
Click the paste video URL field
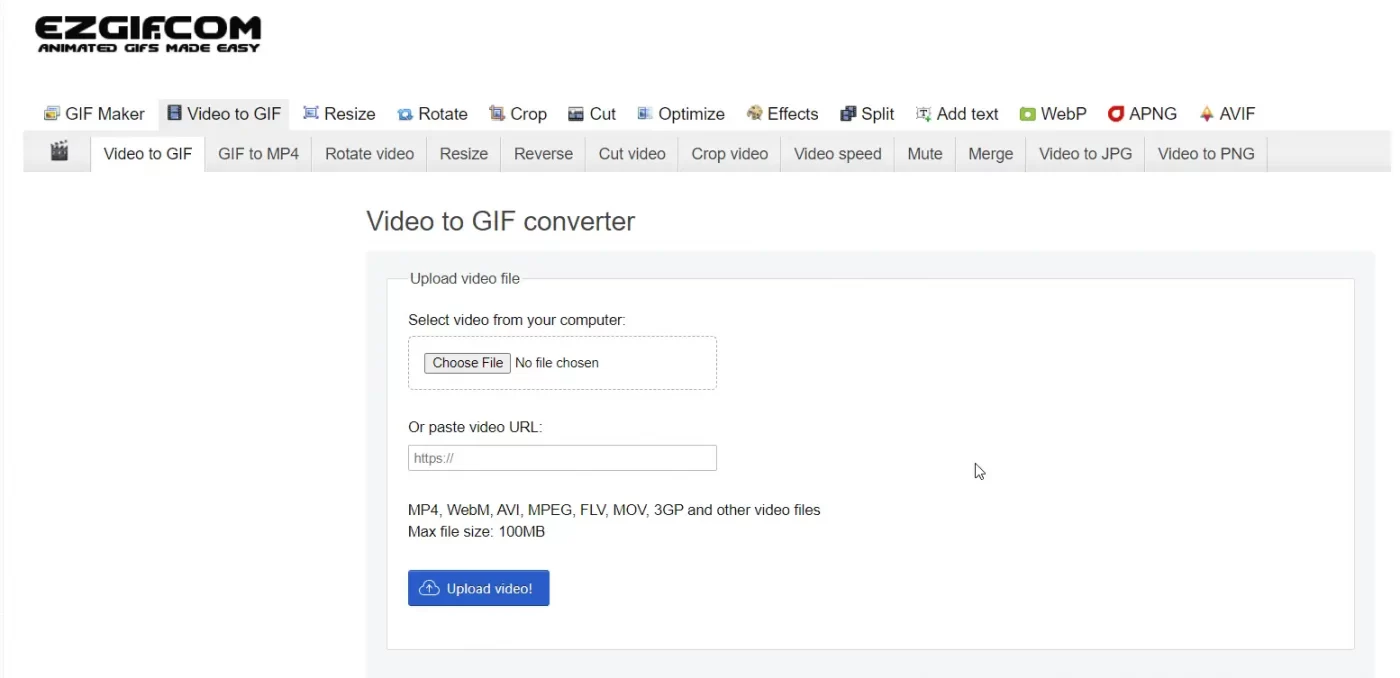point(562,458)
